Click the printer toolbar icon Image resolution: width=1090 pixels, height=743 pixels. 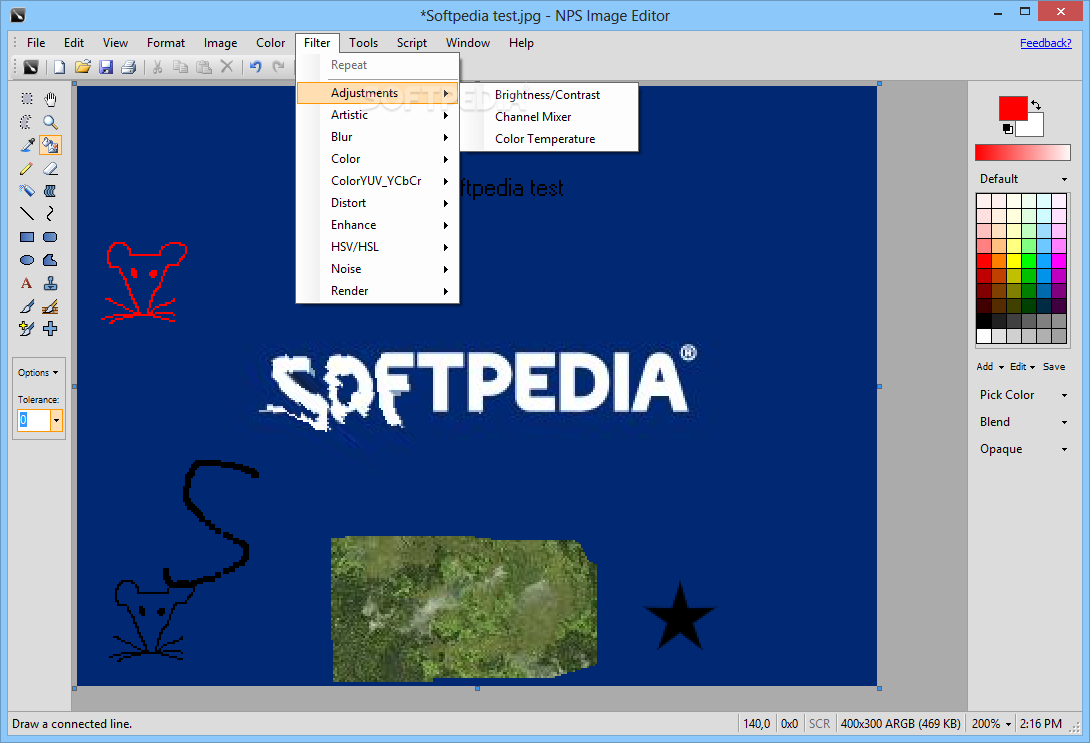coord(129,67)
